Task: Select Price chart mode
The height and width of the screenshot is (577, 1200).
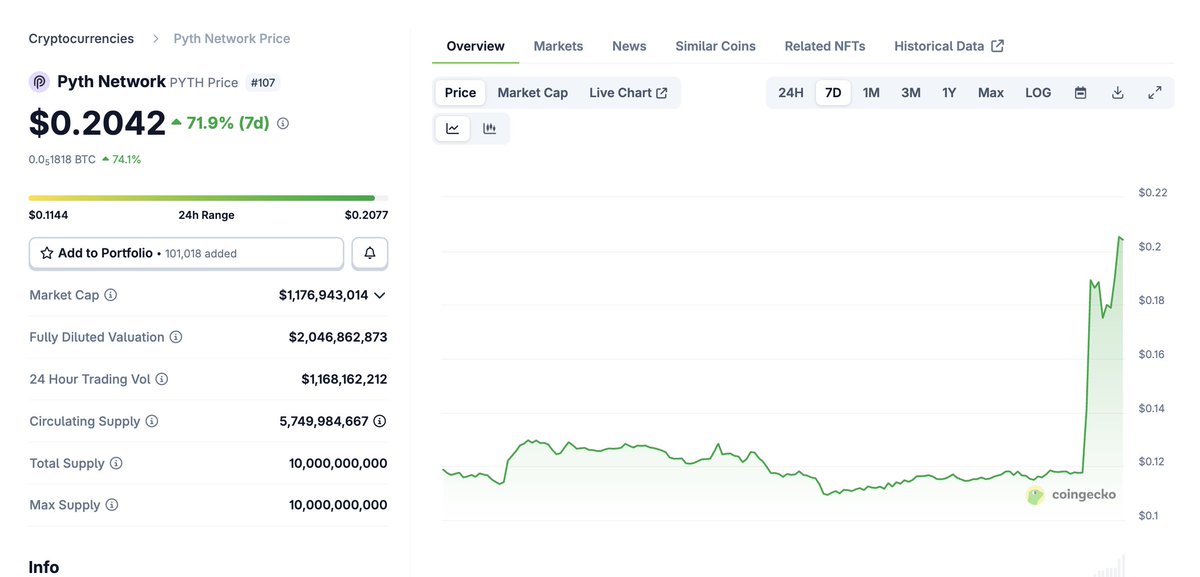Action: click(460, 92)
